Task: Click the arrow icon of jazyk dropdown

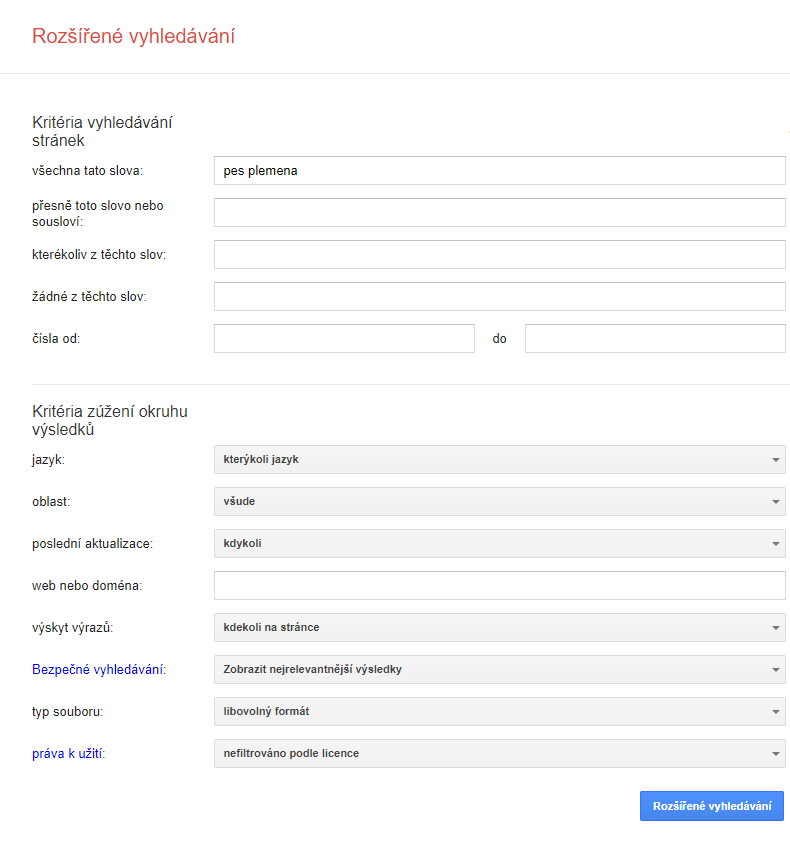Action: click(x=775, y=460)
